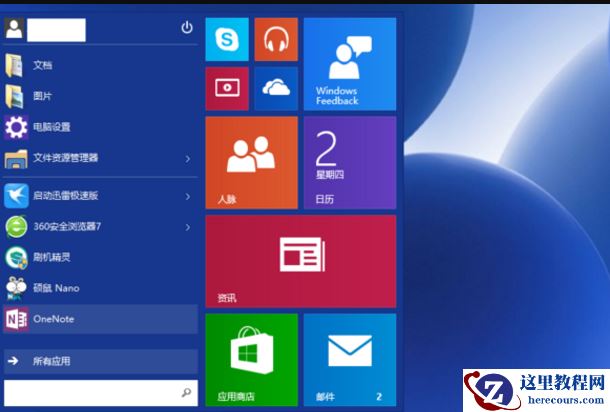Viewport: 610px width, 412px height.
Task: Expand the 360安全浏览器7 jump list arrow
Action: pyautogui.click(x=188, y=227)
